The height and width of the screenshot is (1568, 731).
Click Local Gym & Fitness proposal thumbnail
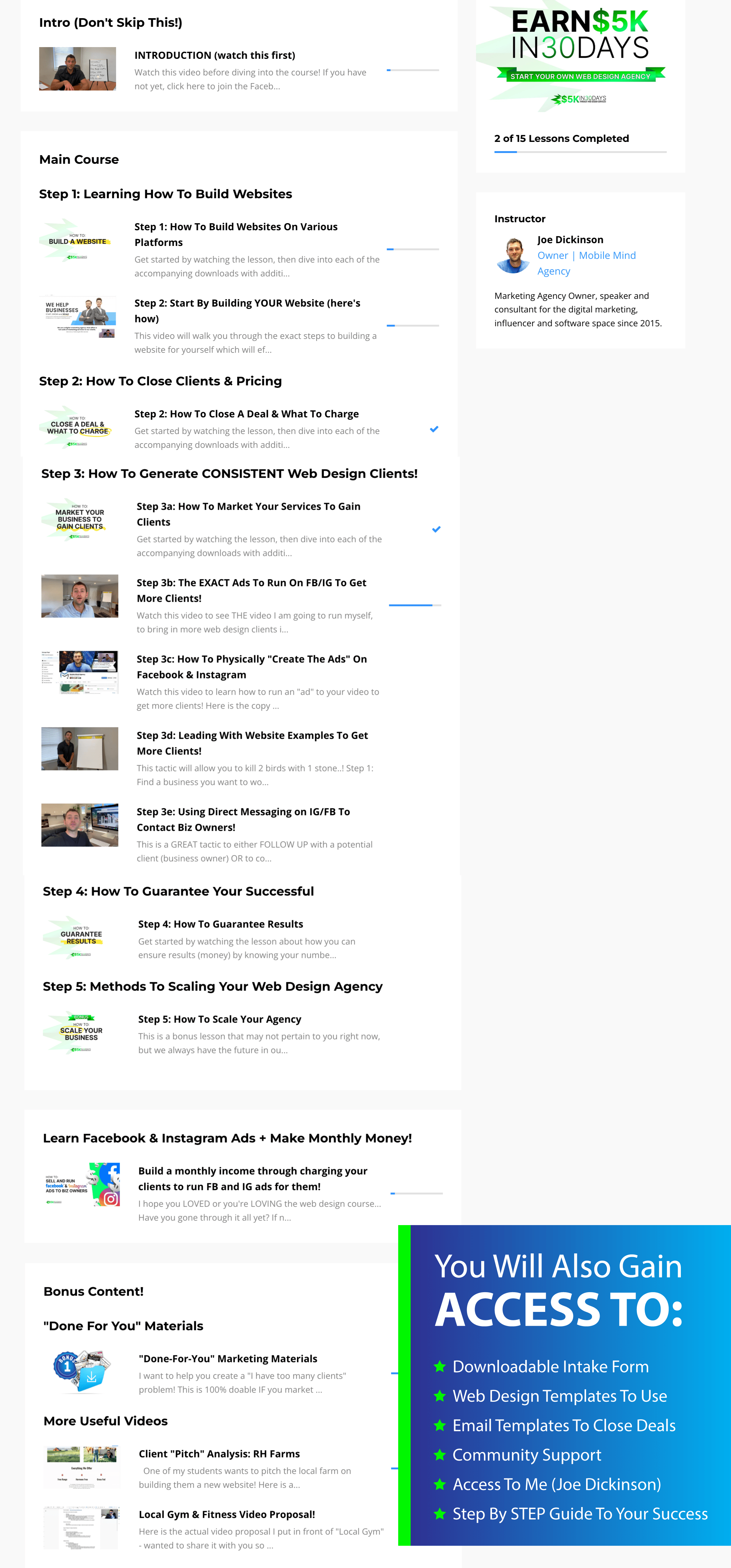82,1528
